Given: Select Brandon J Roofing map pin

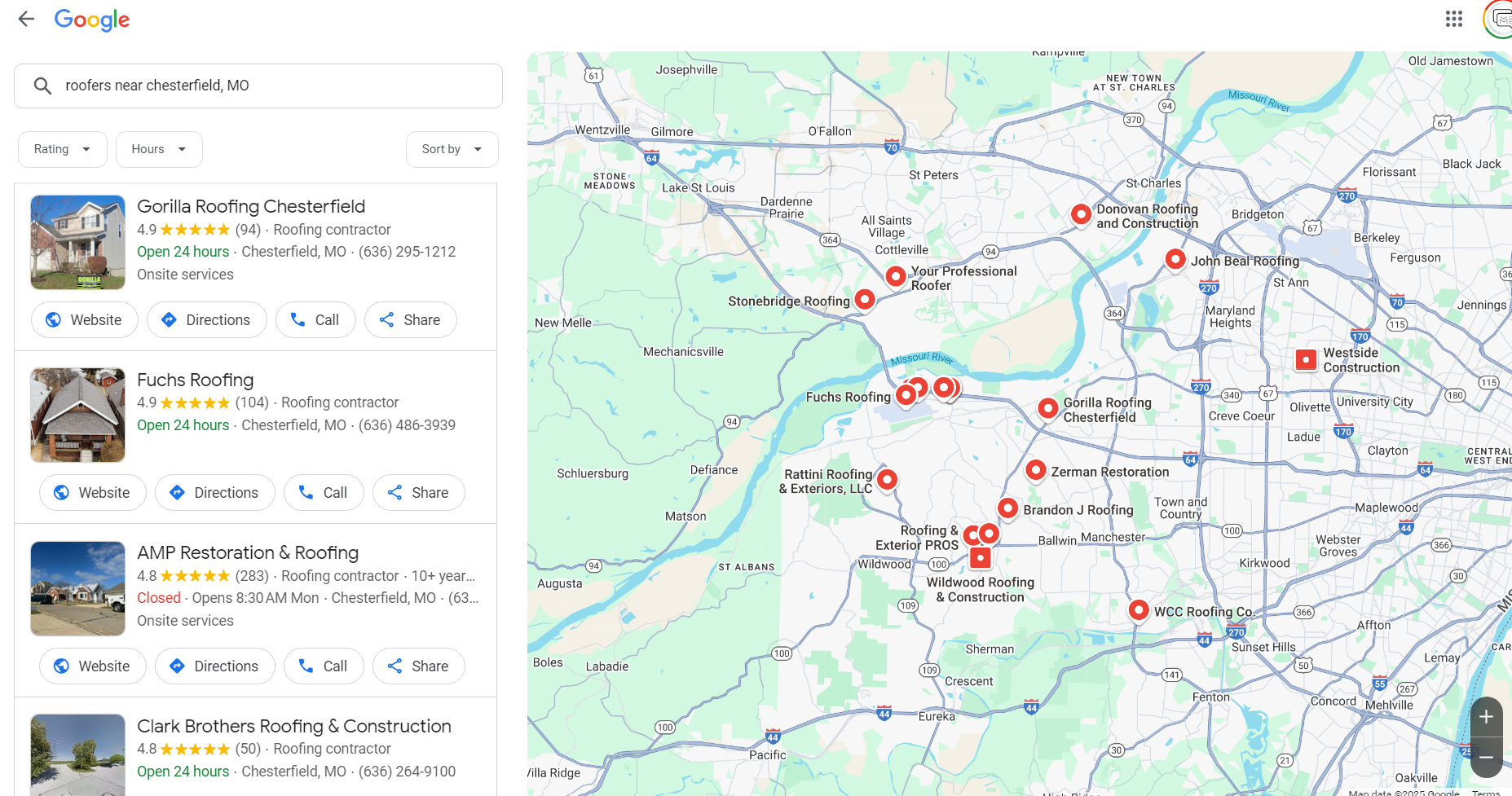Looking at the screenshot, I should [1008, 508].
